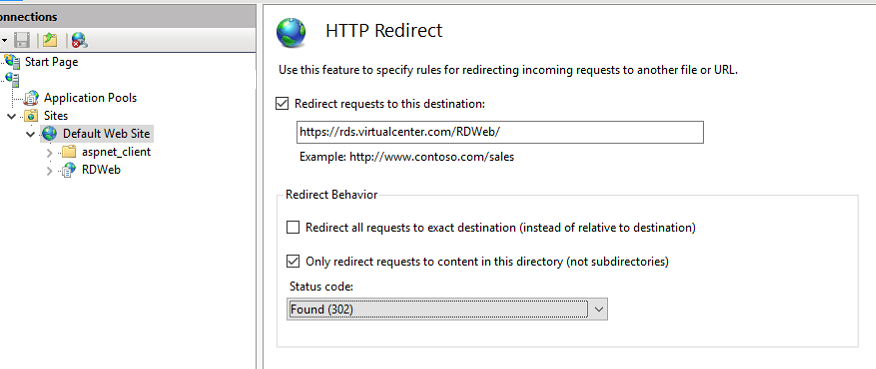
Task: Collapse the Default Web Site node
Action: click(x=30, y=134)
